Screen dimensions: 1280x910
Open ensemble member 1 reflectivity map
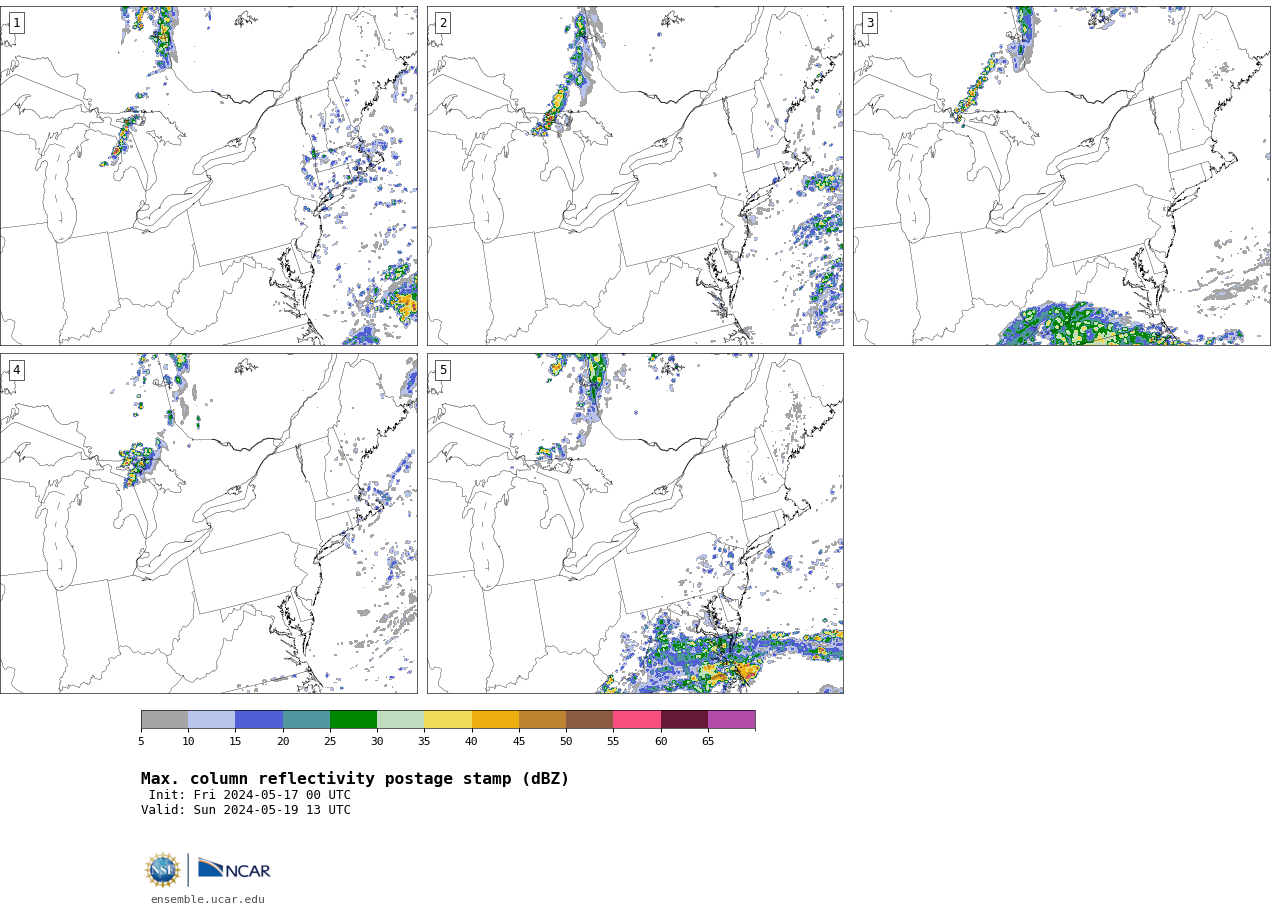pyautogui.click(x=209, y=176)
